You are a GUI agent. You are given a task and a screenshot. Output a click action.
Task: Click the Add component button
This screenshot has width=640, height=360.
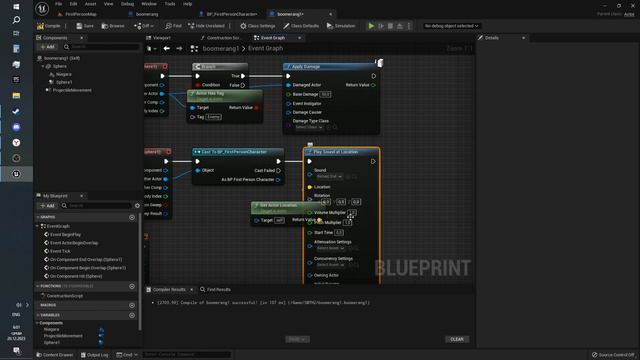coord(48,47)
